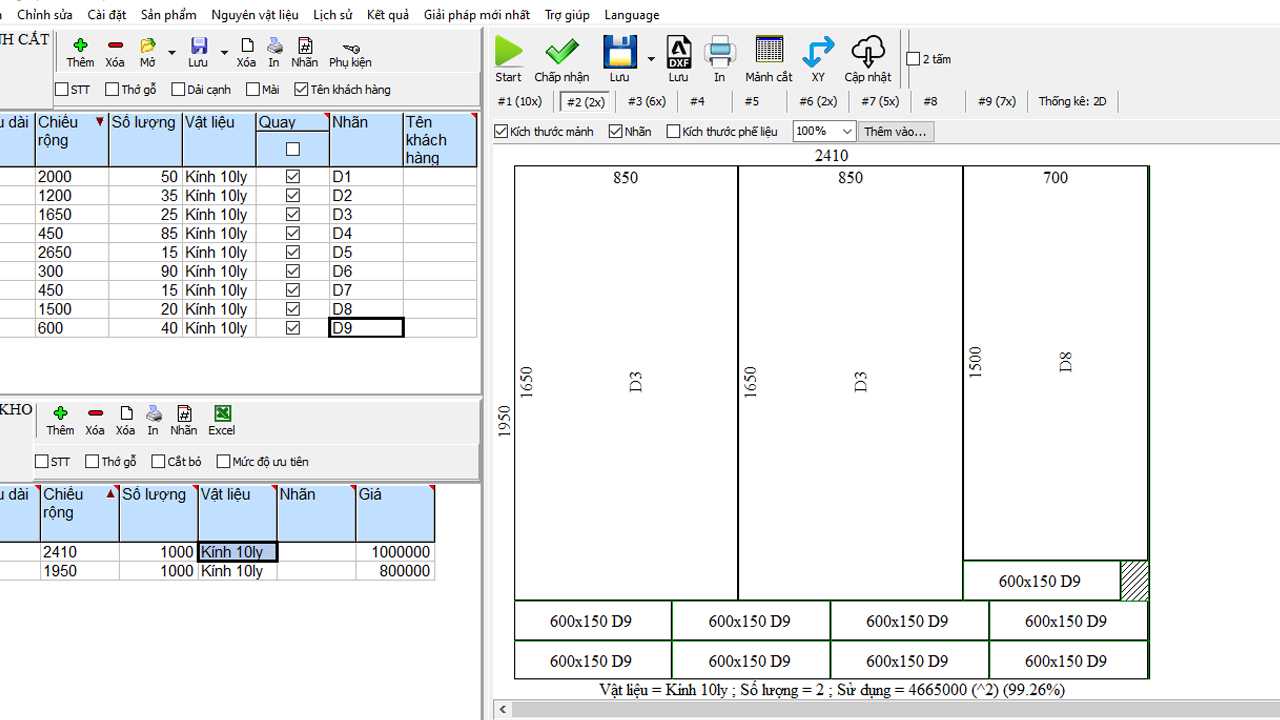Click the Thêm vào... button

(895, 132)
